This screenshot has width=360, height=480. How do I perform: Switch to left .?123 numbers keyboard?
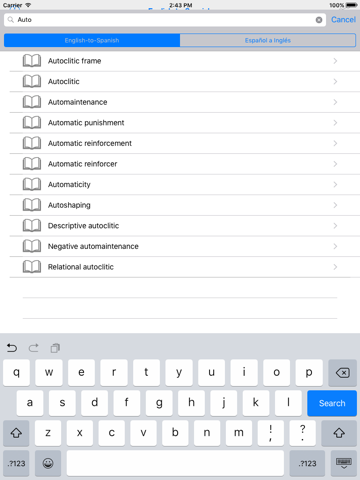pos(16,463)
